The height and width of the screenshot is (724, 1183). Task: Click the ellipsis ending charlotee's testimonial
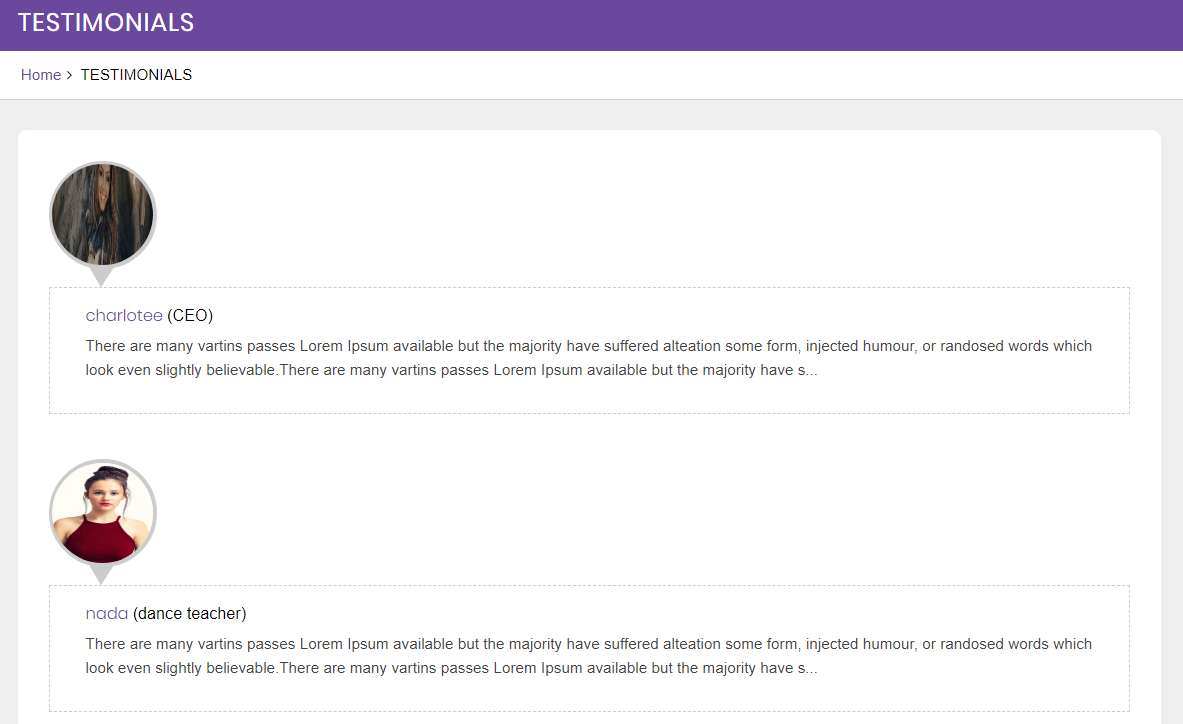(x=812, y=371)
